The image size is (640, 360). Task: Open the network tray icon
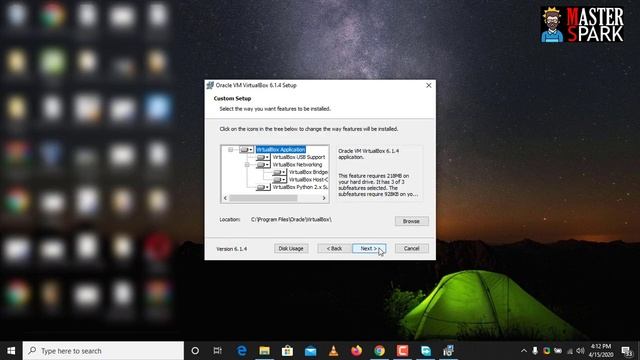coord(569,351)
